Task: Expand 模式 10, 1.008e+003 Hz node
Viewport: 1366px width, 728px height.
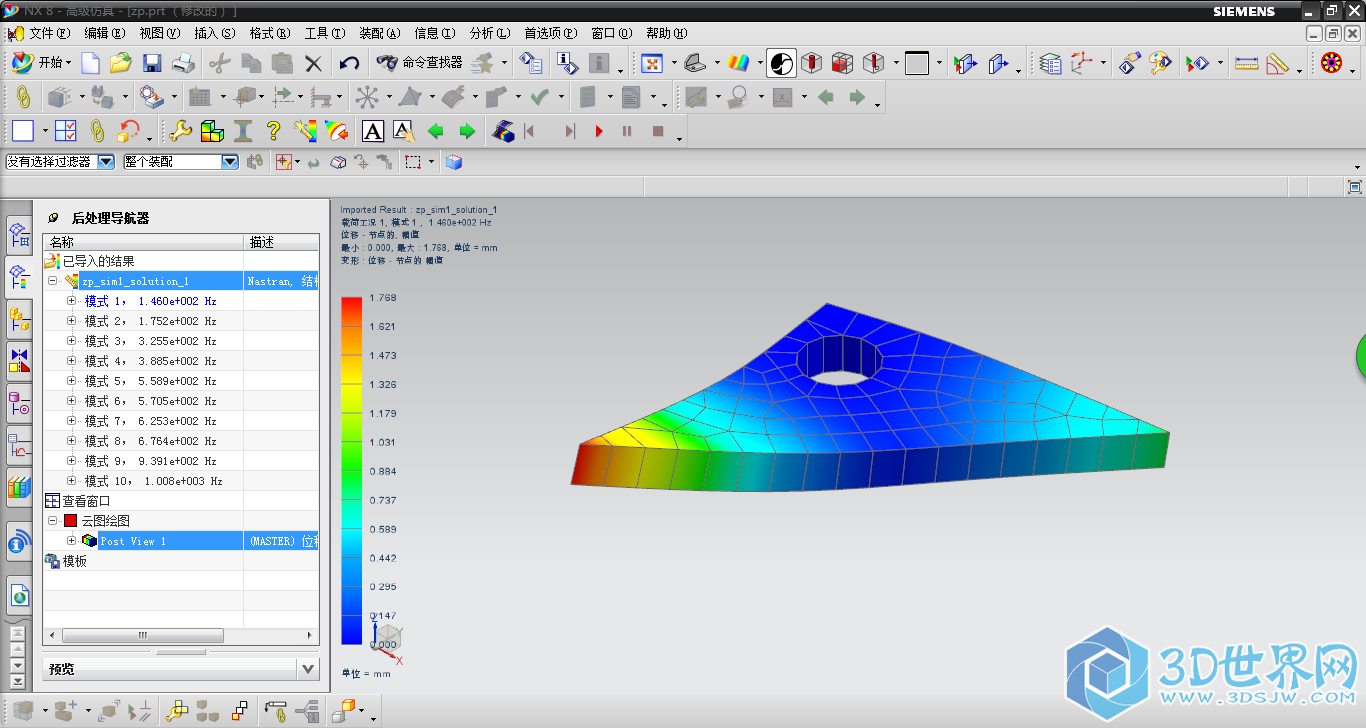Action: 71,481
